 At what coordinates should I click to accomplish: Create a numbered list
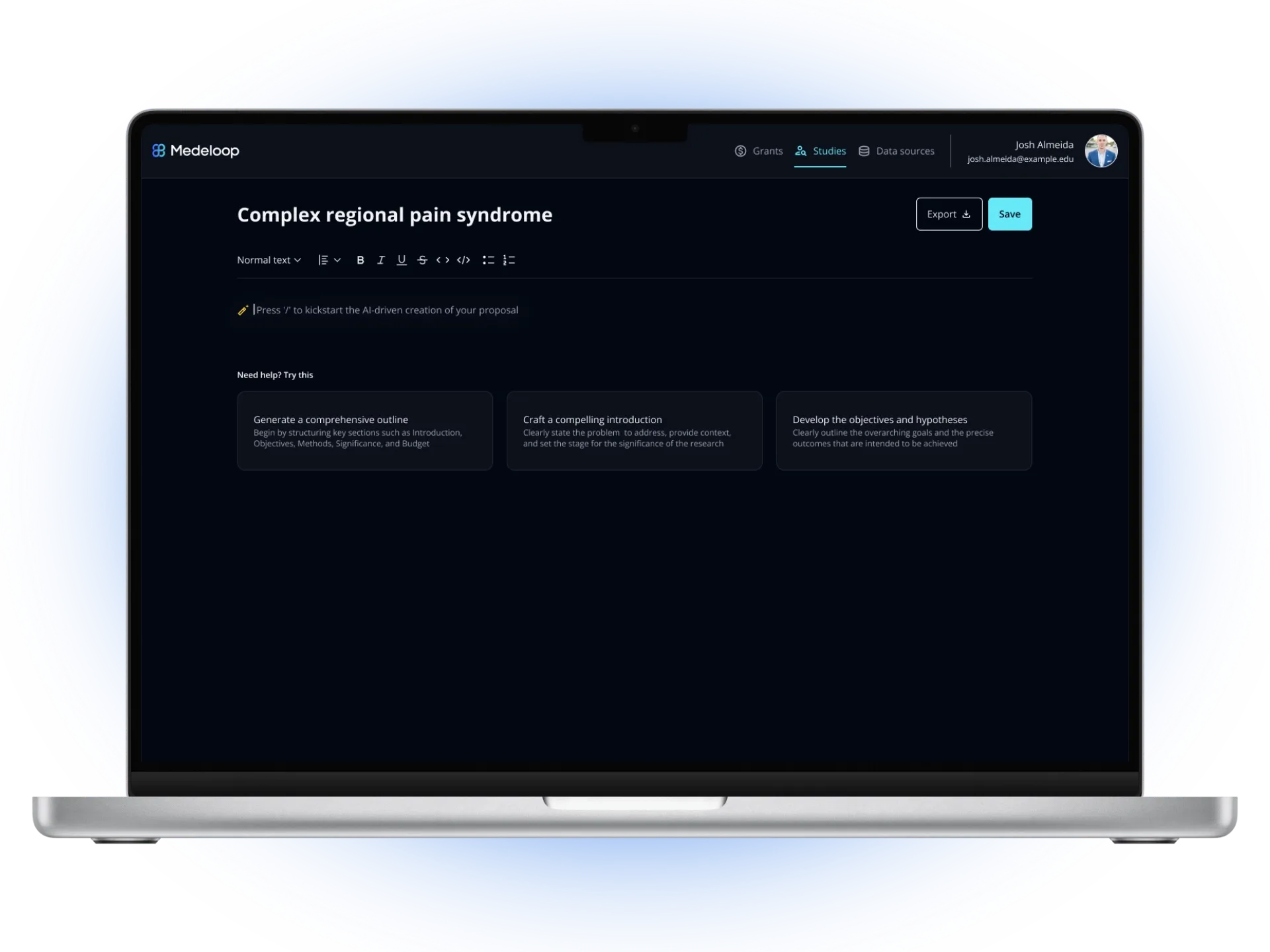[x=509, y=260]
